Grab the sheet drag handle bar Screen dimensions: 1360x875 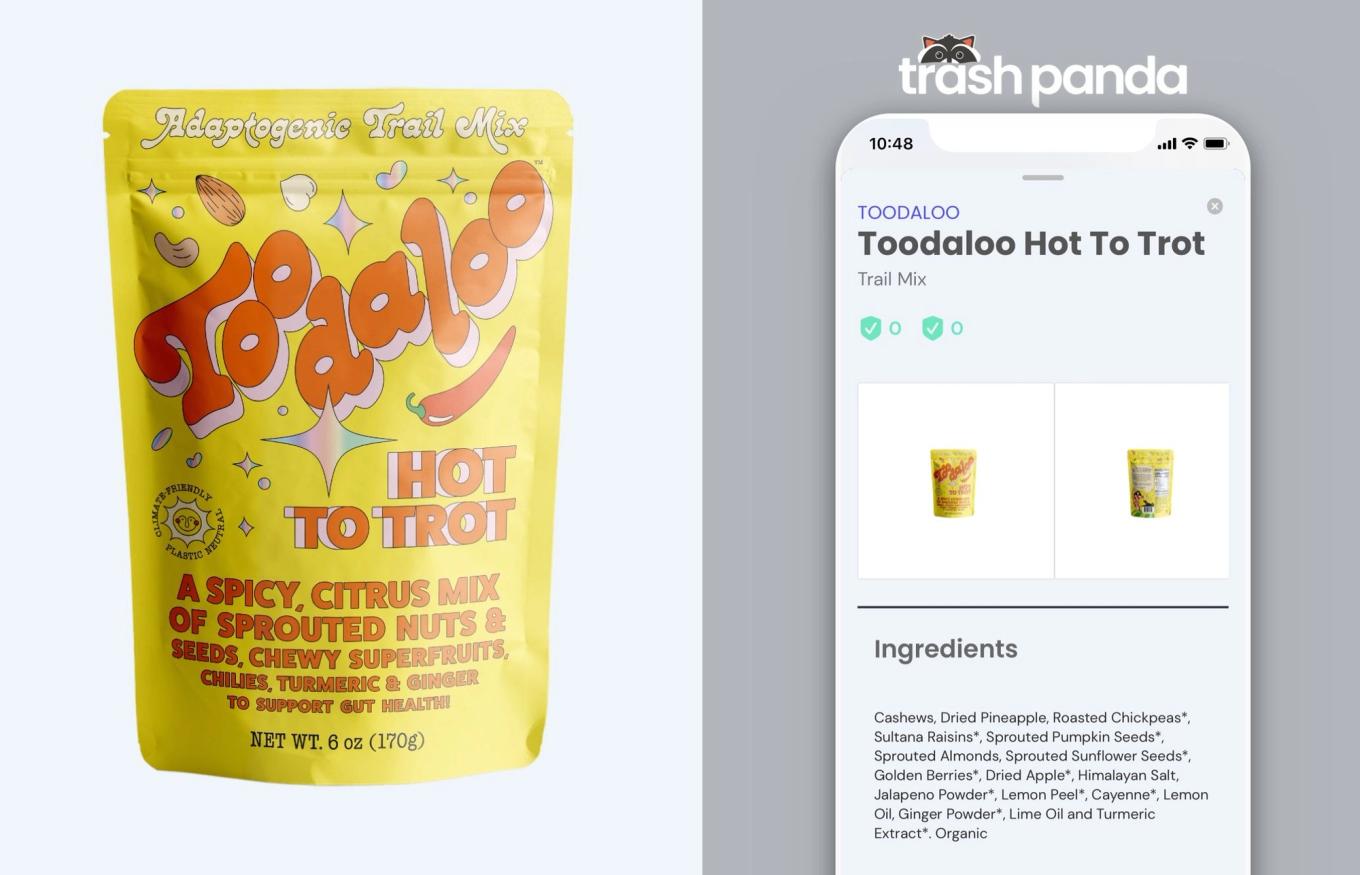[1043, 178]
